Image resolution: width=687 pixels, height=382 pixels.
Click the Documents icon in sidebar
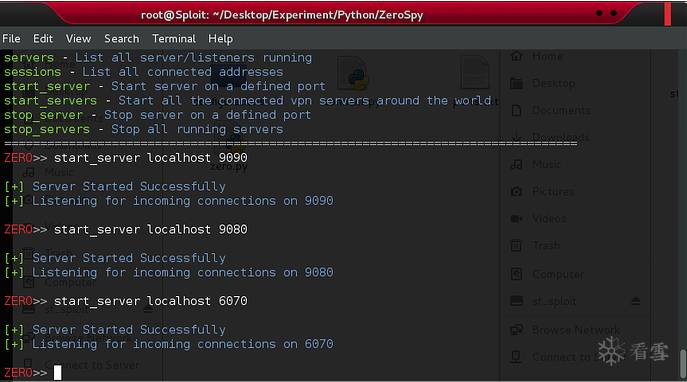pyautogui.click(x=517, y=110)
